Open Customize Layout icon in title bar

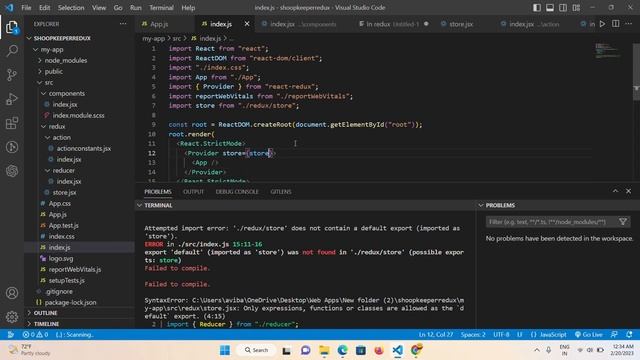(576, 8)
